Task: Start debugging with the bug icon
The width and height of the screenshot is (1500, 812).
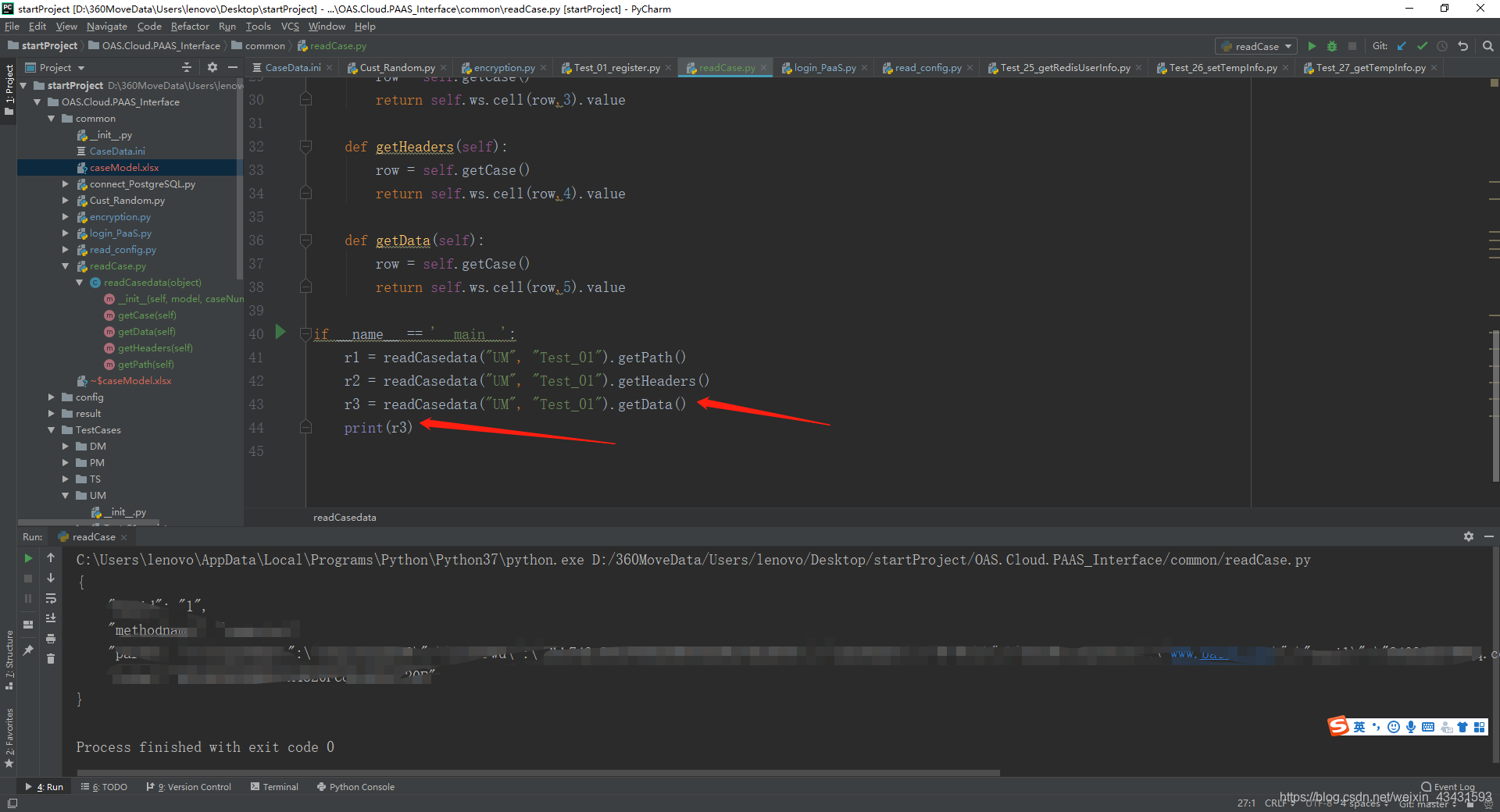Action: click(1332, 47)
